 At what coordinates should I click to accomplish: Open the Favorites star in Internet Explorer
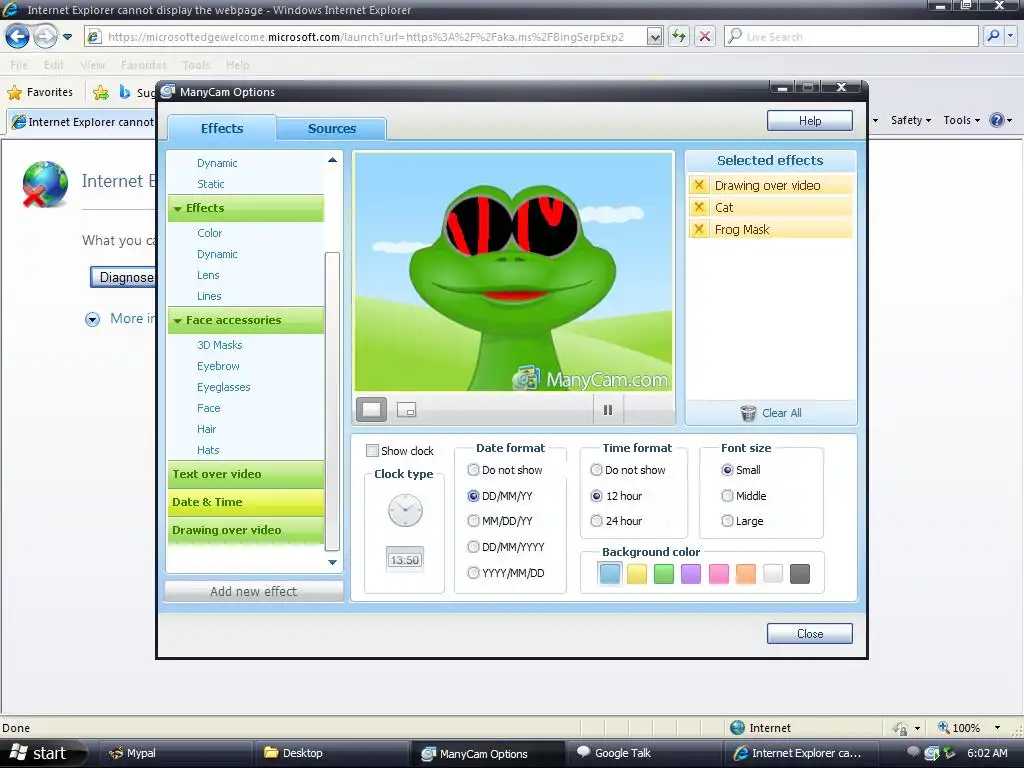(14, 93)
